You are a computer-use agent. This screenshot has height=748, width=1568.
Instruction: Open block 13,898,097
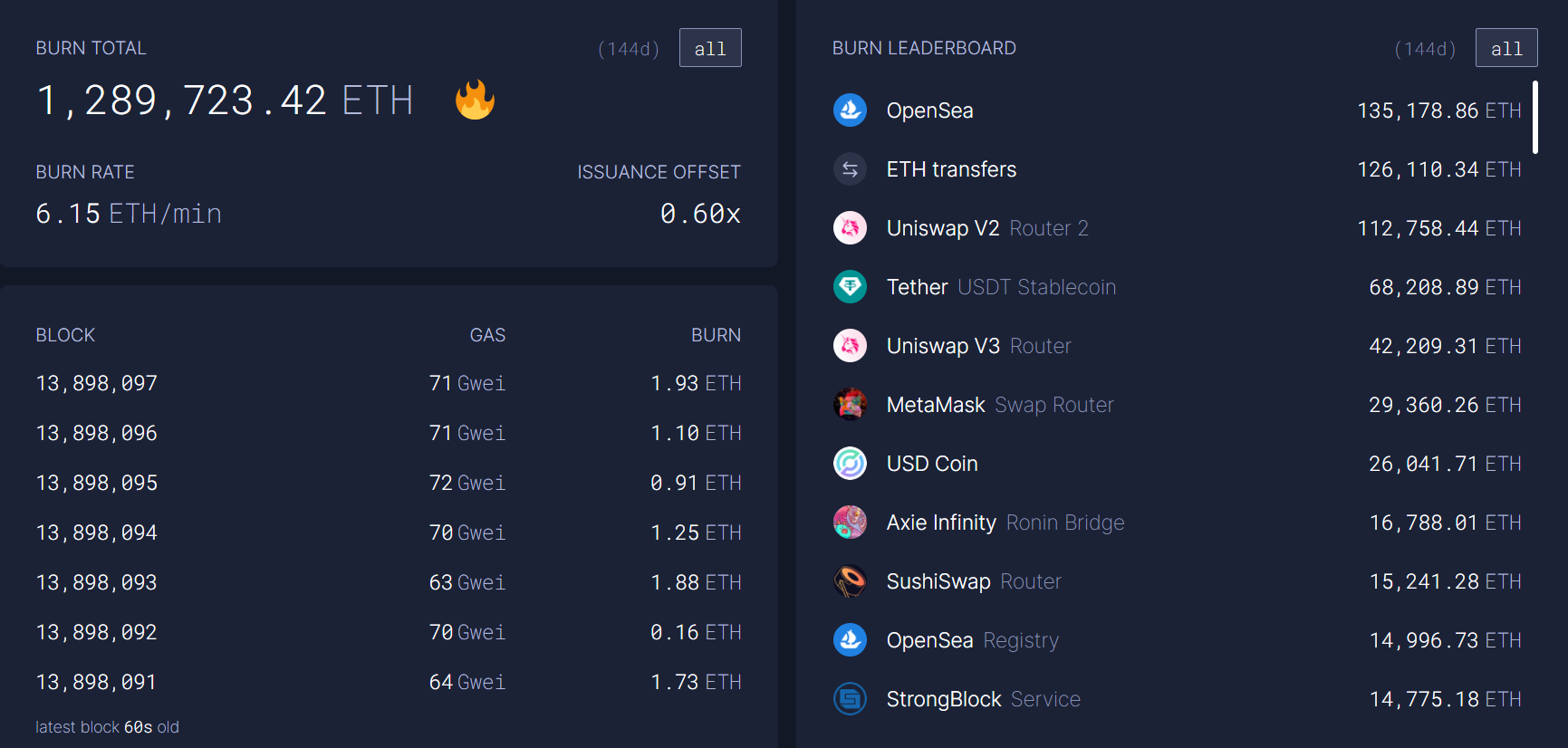click(x=97, y=384)
